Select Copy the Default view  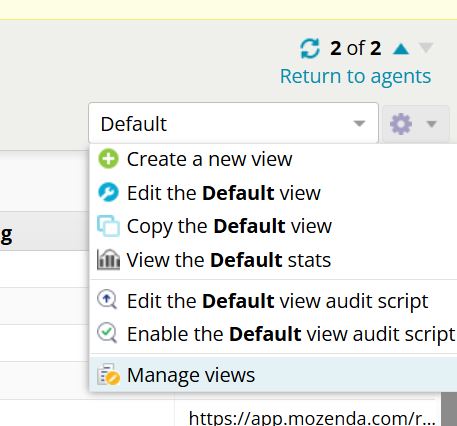click(229, 226)
